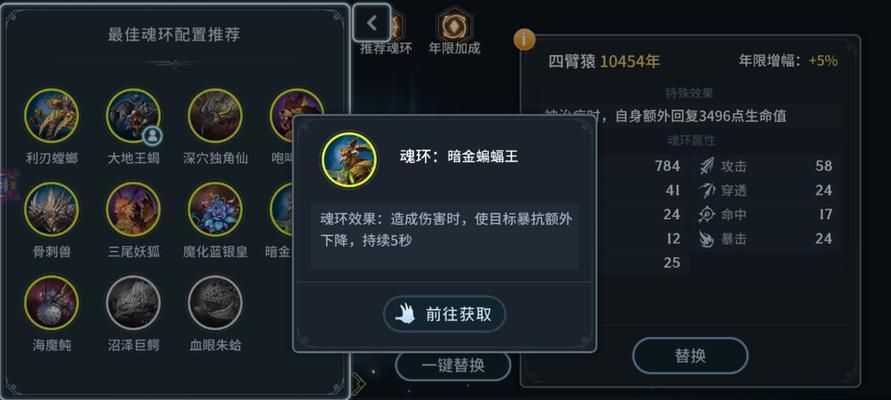Click the orange info icon

pyautogui.click(x=524, y=39)
